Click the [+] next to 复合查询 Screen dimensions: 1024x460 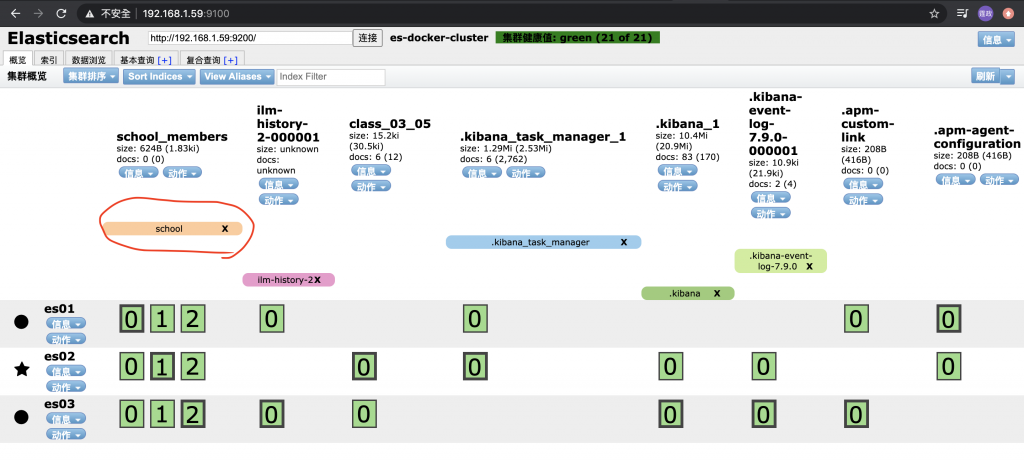pyautogui.click(x=231, y=60)
